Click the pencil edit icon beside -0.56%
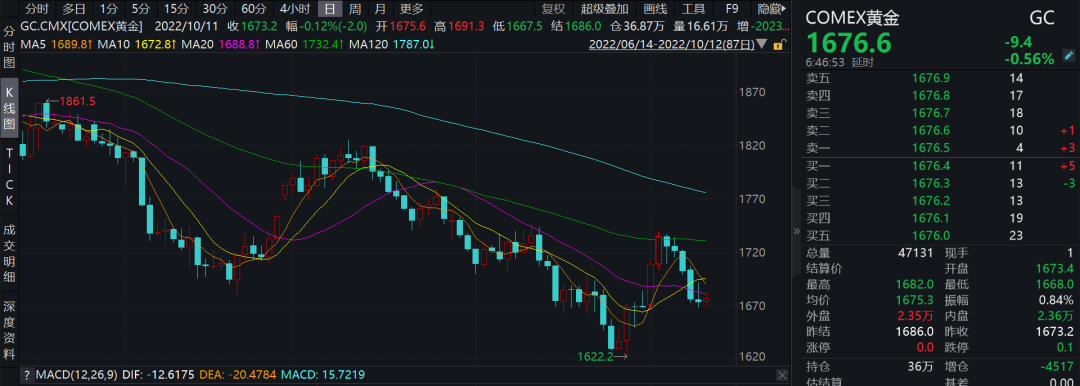 tap(1068, 55)
